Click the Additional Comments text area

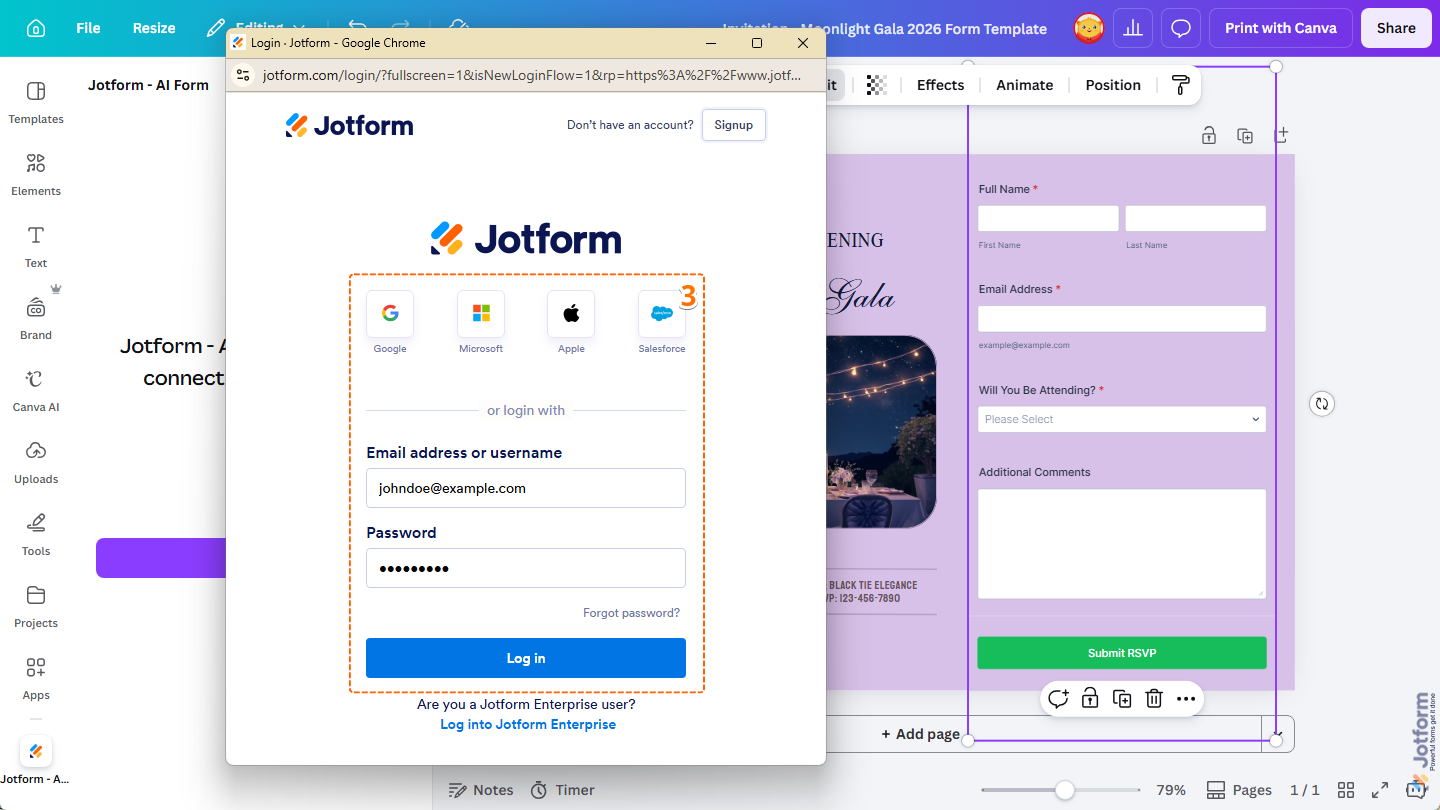(1122, 543)
